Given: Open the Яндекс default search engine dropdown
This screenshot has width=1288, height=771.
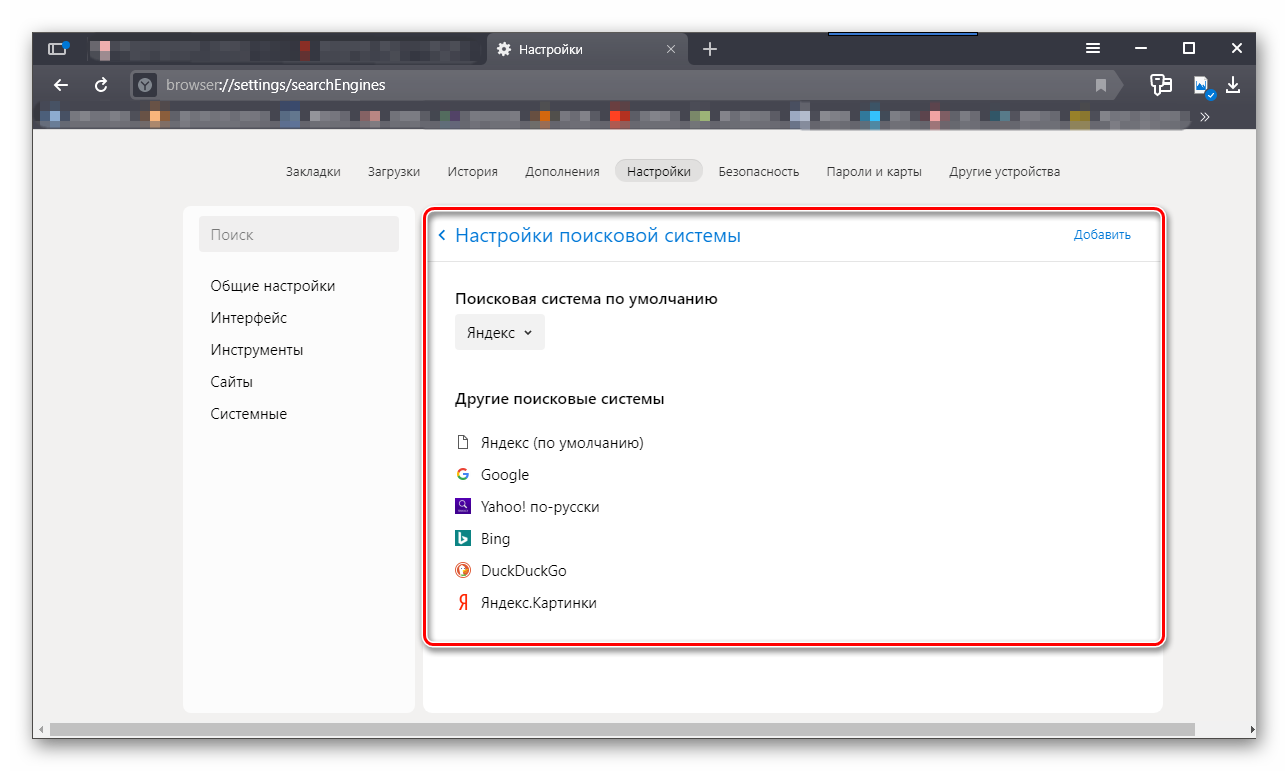Looking at the screenshot, I should point(500,333).
